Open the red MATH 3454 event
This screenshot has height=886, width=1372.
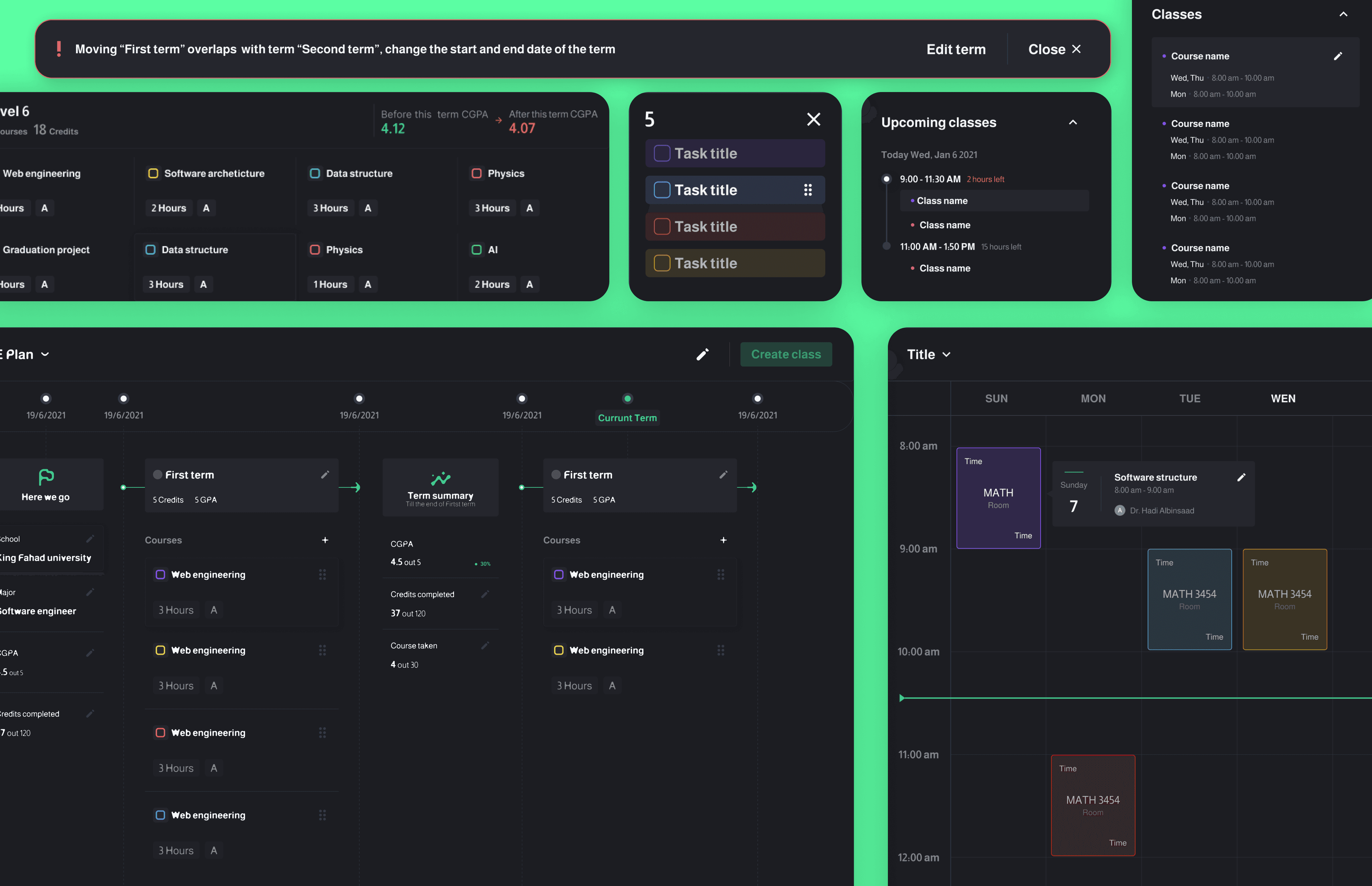click(1093, 805)
